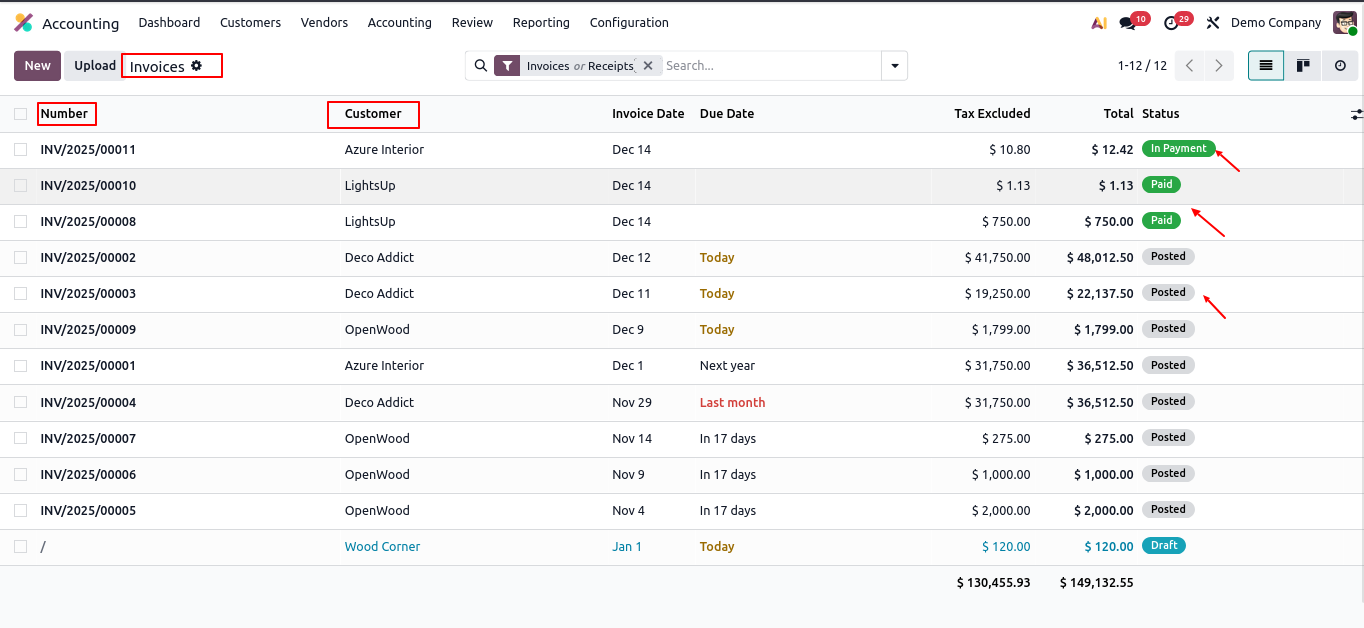Open the Reporting menu

click(x=541, y=23)
